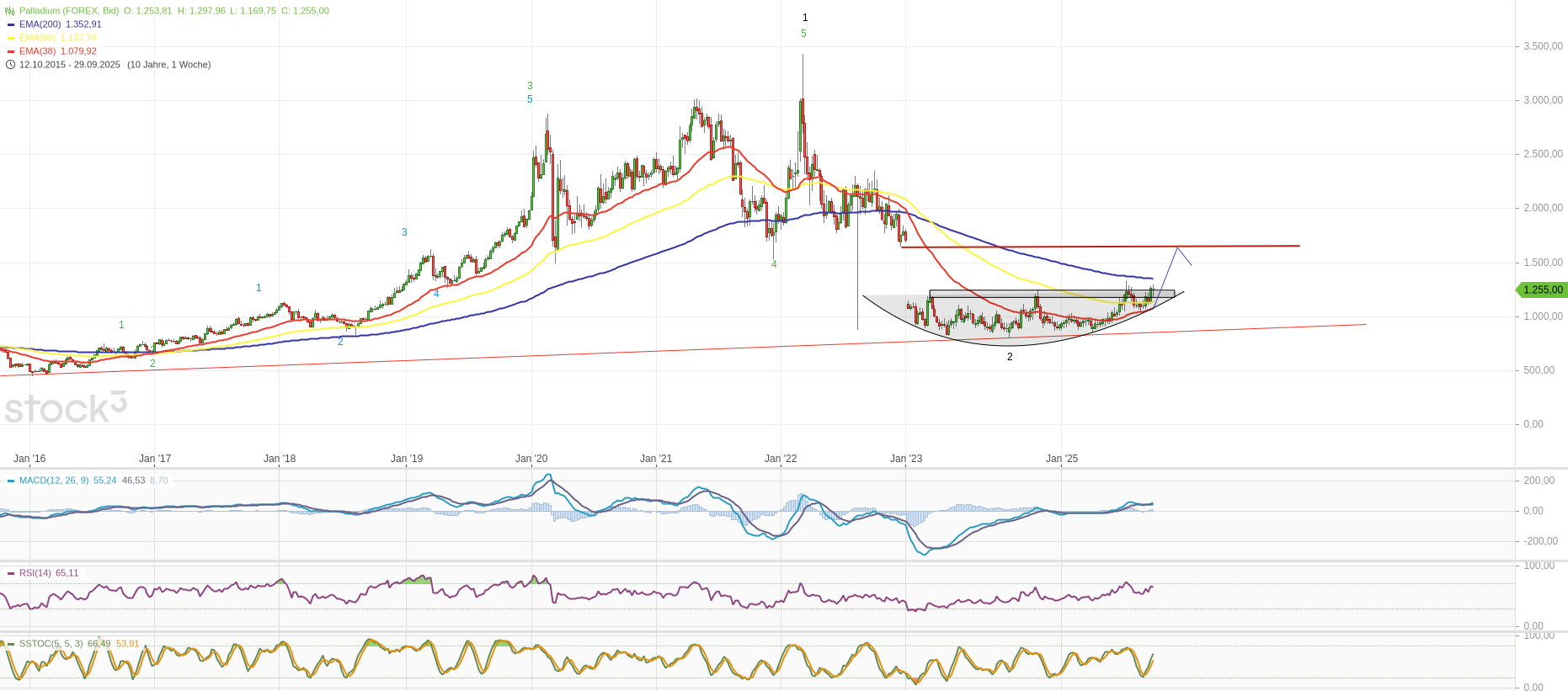Click the candlestick icon beside Palladium
This screenshot has height=691, width=1568.
pyautogui.click(x=10, y=11)
